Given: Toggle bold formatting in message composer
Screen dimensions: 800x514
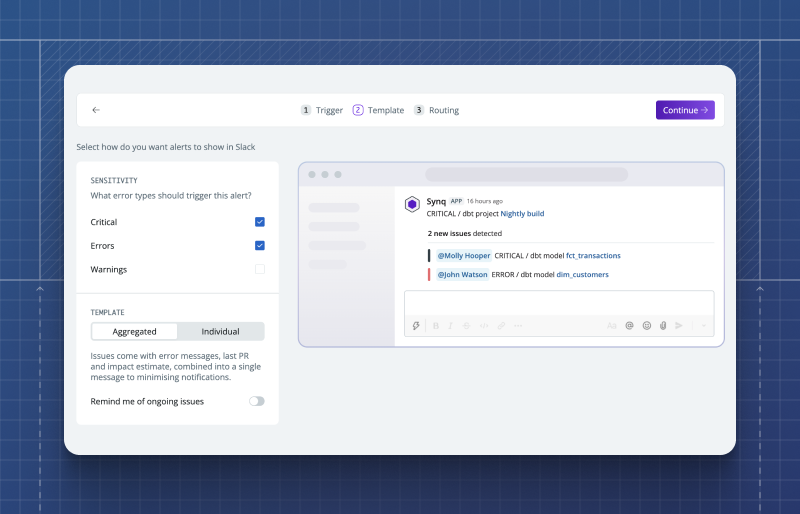Looking at the screenshot, I should pyautogui.click(x=436, y=326).
